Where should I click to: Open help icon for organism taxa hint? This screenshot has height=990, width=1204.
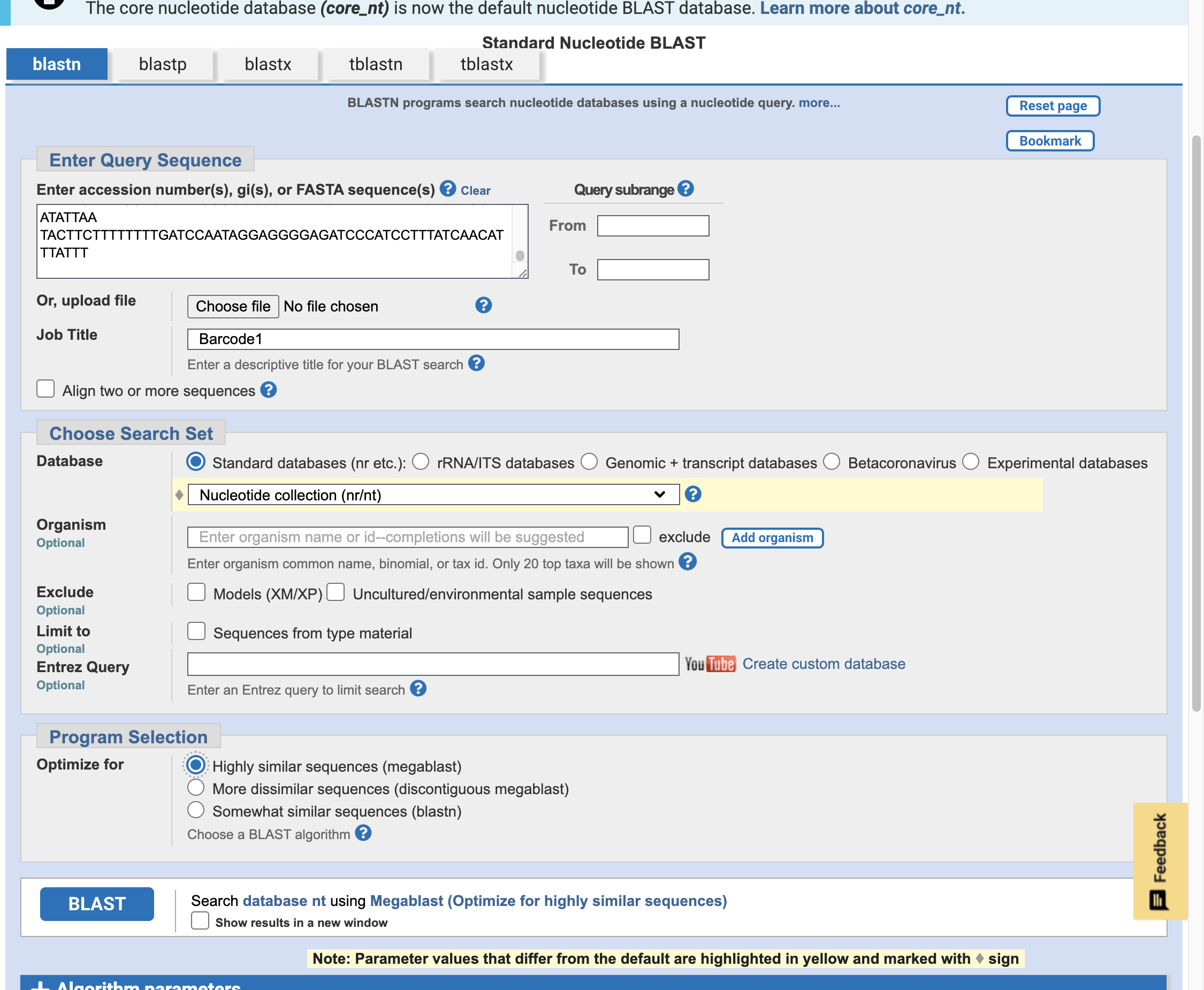click(x=688, y=562)
